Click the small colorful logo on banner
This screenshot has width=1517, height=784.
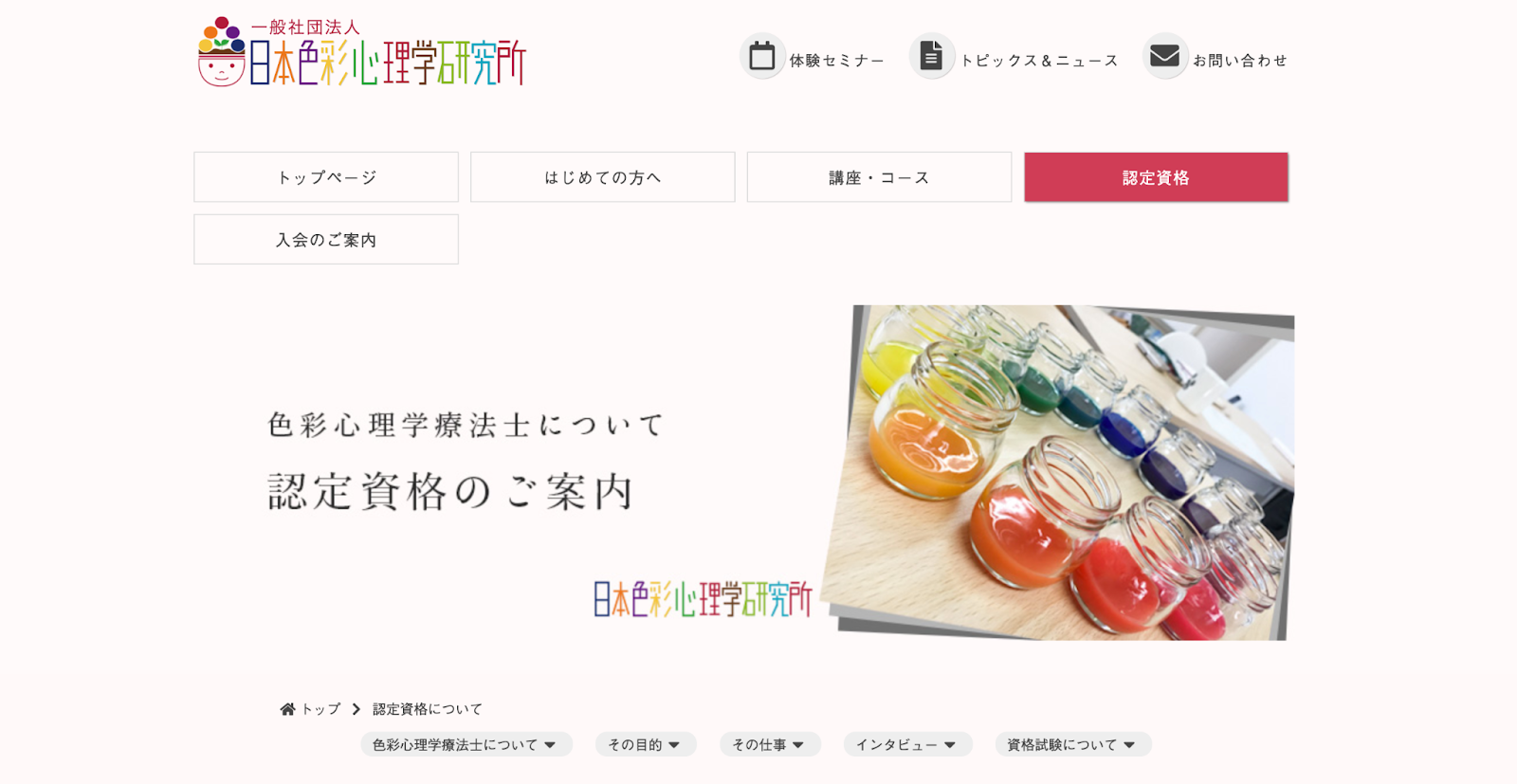(703, 598)
